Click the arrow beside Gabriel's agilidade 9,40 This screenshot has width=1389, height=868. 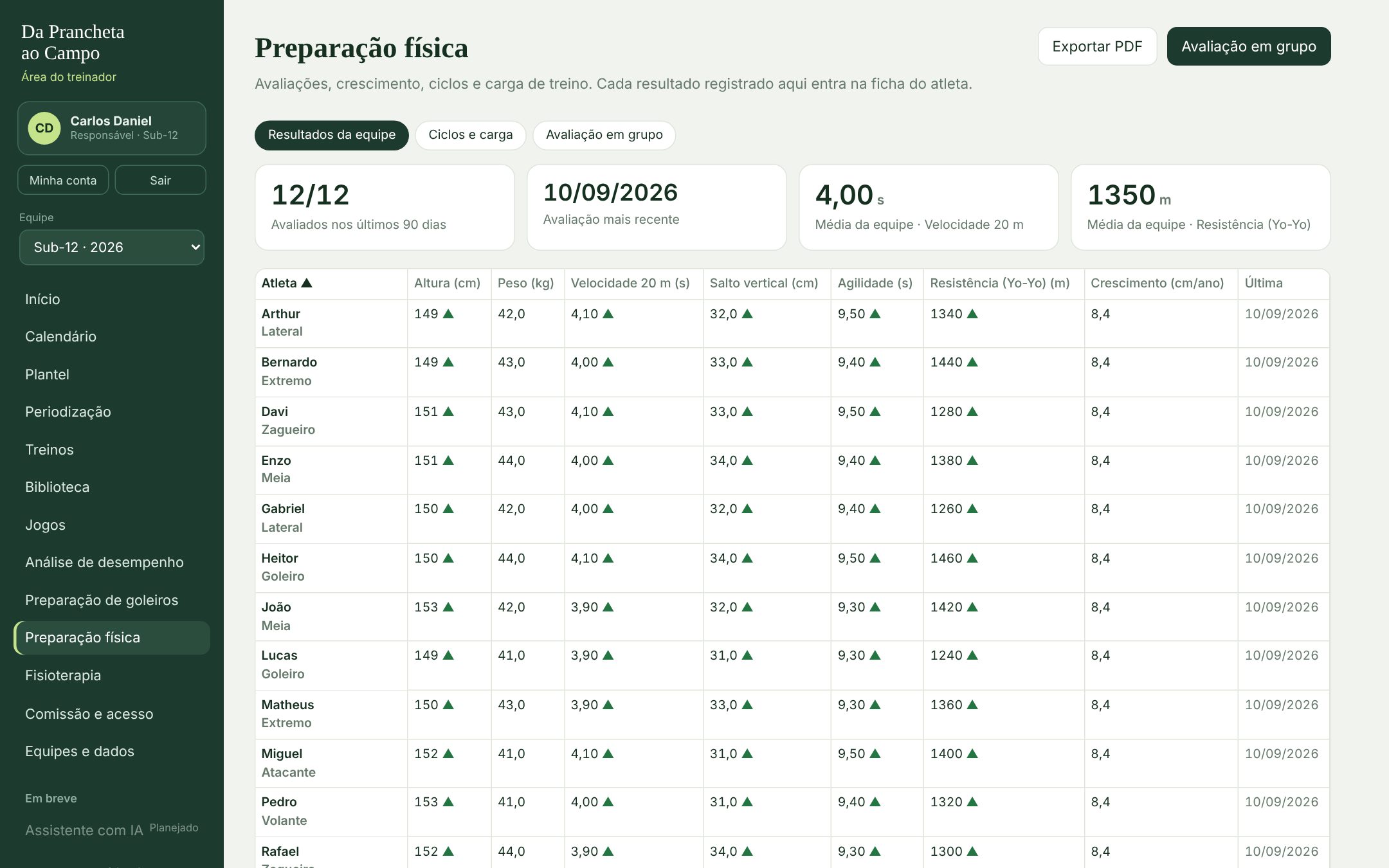[875, 509]
